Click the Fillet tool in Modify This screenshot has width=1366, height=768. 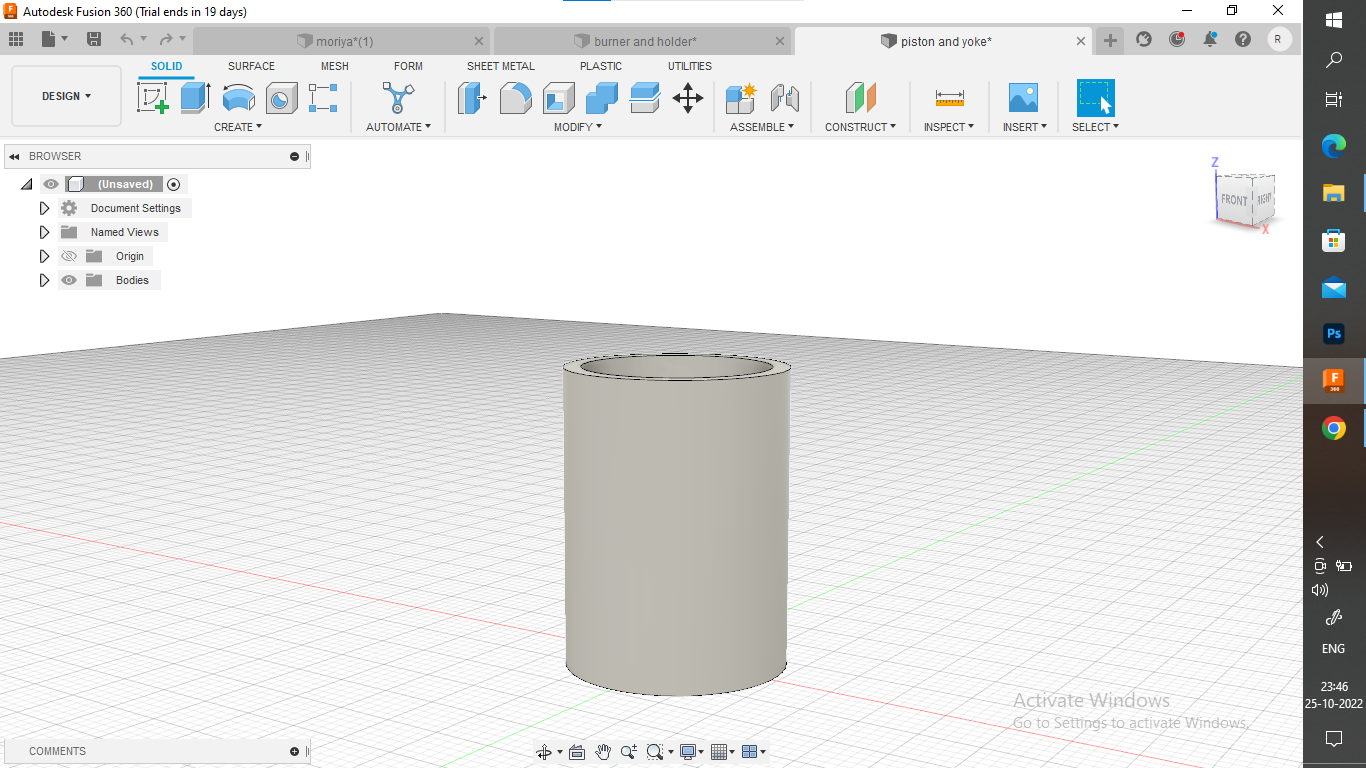click(x=516, y=98)
